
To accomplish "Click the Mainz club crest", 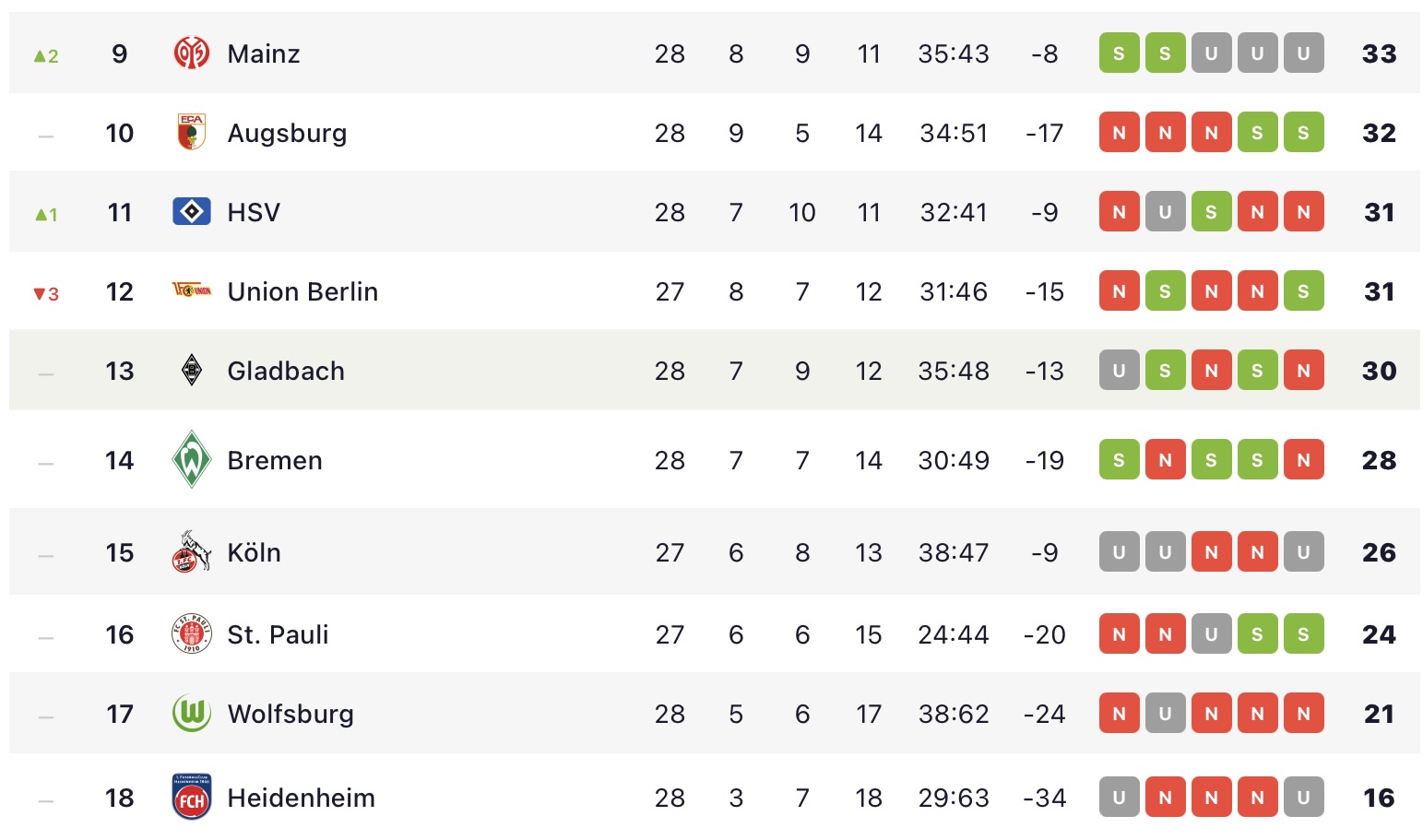I will [192, 53].
